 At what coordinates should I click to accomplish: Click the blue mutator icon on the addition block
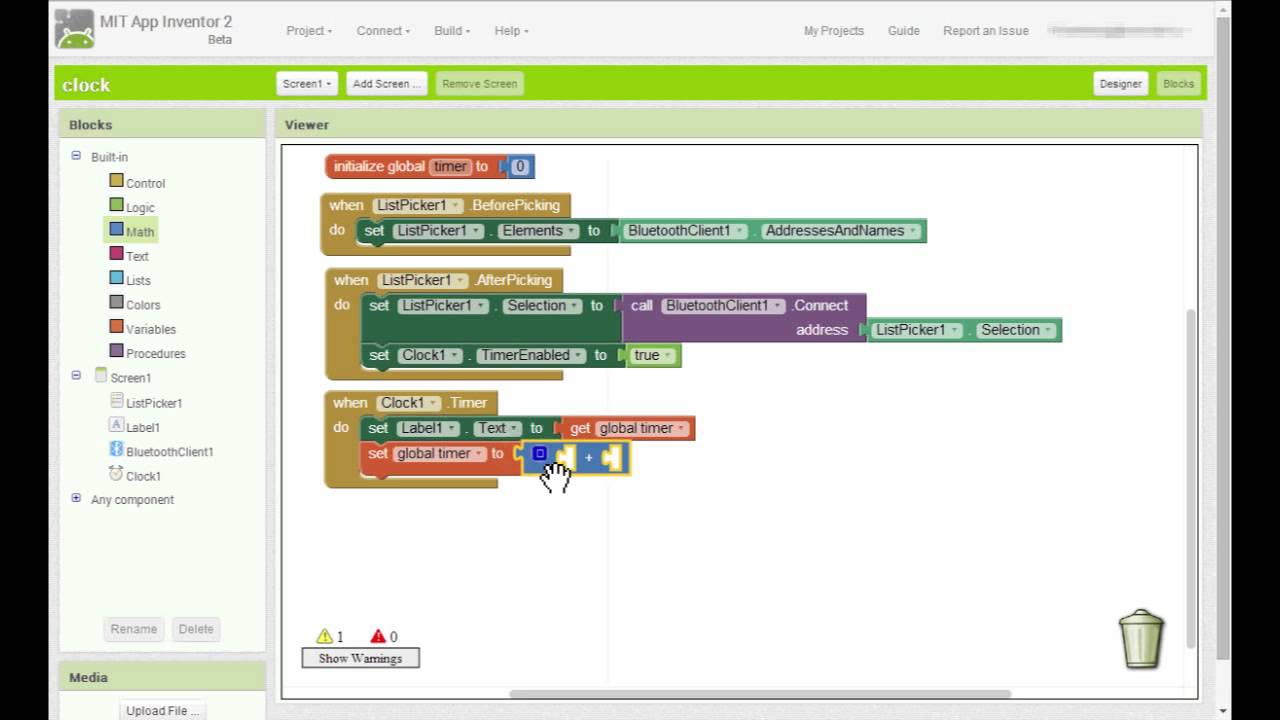tap(540, 454)
